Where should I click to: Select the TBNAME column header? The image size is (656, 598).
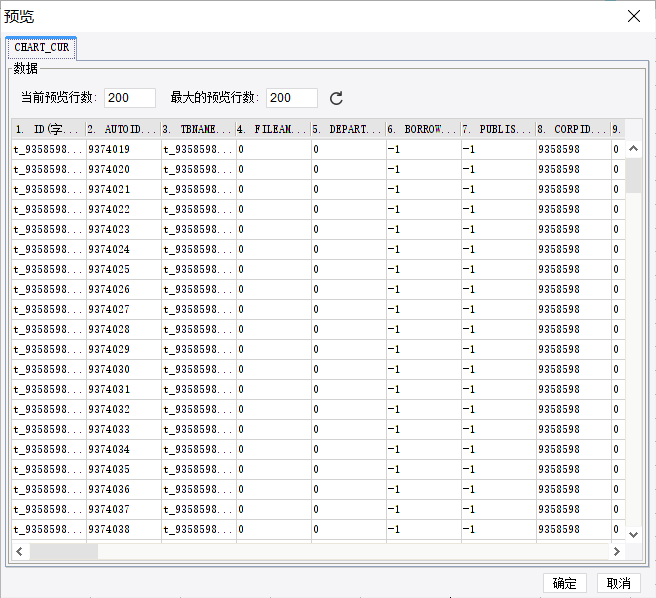[x=199, y=129]
